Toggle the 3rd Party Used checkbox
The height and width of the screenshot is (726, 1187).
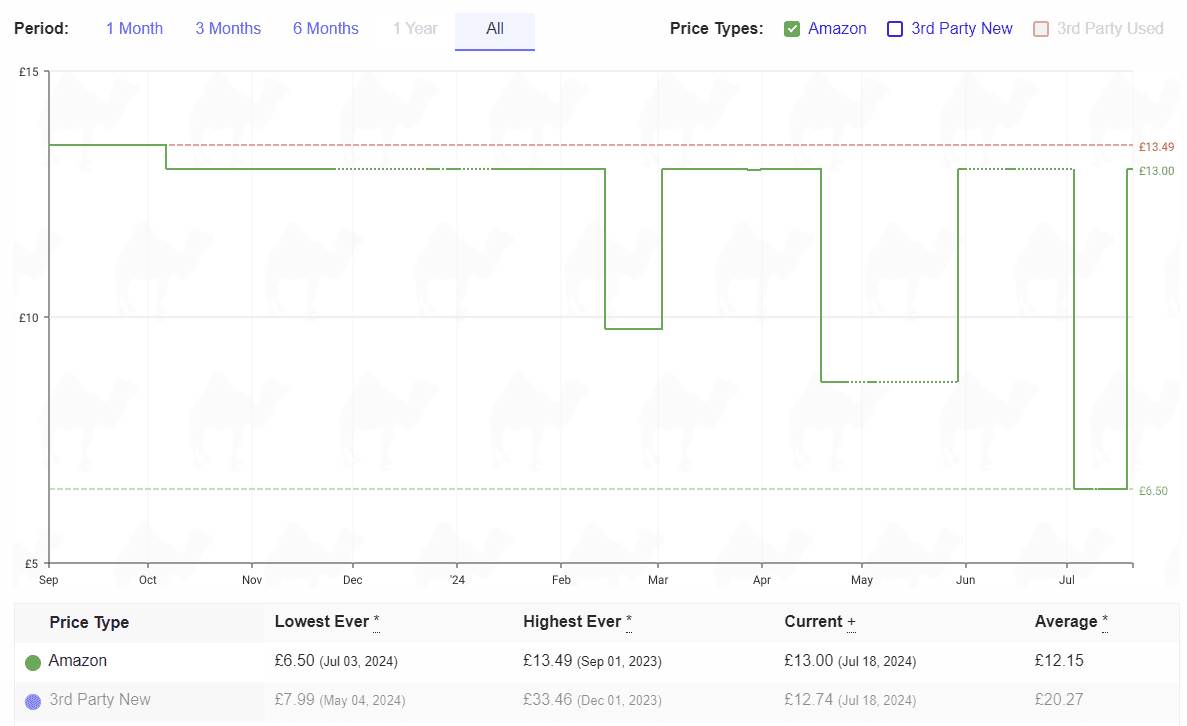(1041, 29)
